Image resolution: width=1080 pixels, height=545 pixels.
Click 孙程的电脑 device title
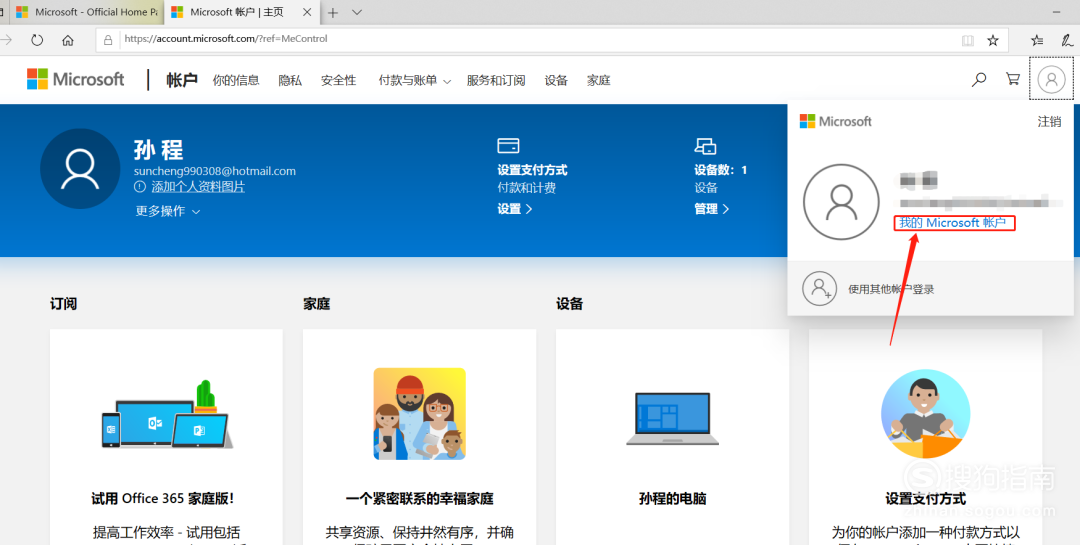(672, 498)
